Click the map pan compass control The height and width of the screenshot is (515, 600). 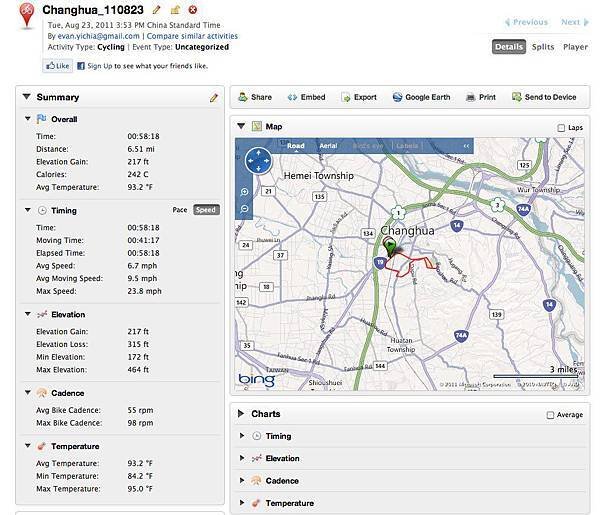pyautogui.click(x=259, y=161)
